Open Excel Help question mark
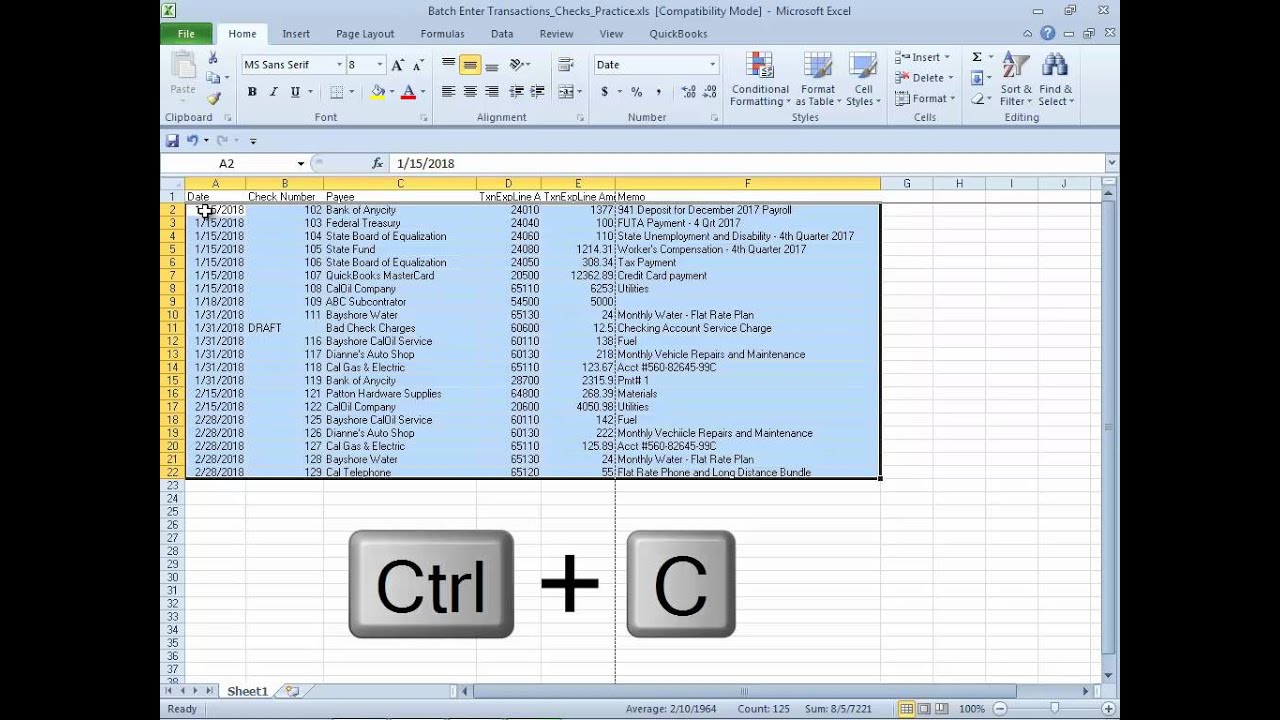The height and width of the screenshot is (720, 1280). click(1048, 33)
